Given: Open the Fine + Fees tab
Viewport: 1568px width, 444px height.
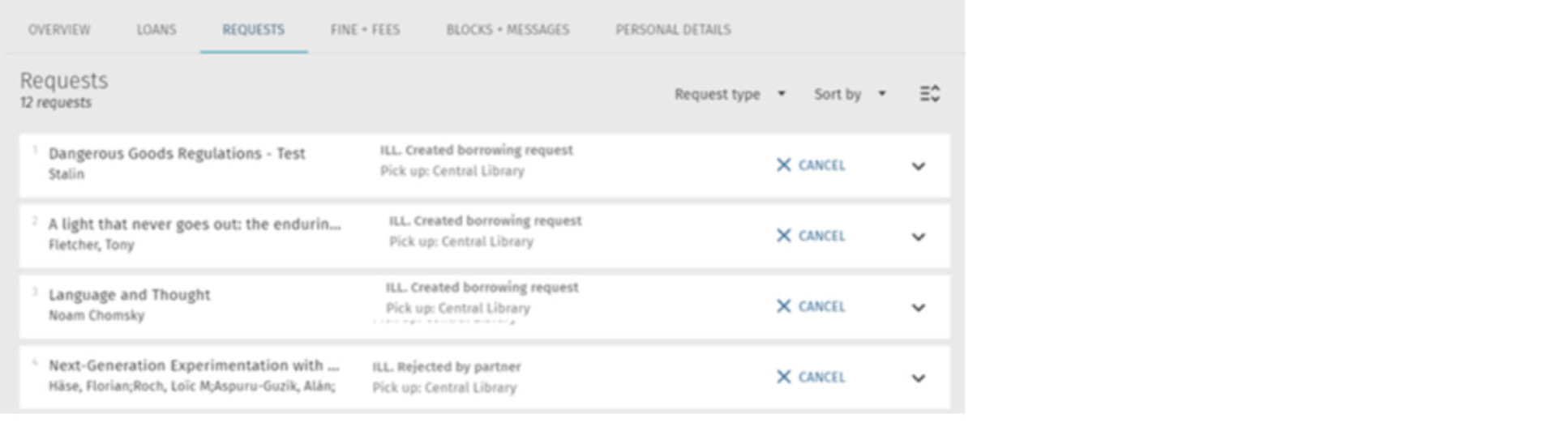Looking at the screenshot, I should [365, 30].
